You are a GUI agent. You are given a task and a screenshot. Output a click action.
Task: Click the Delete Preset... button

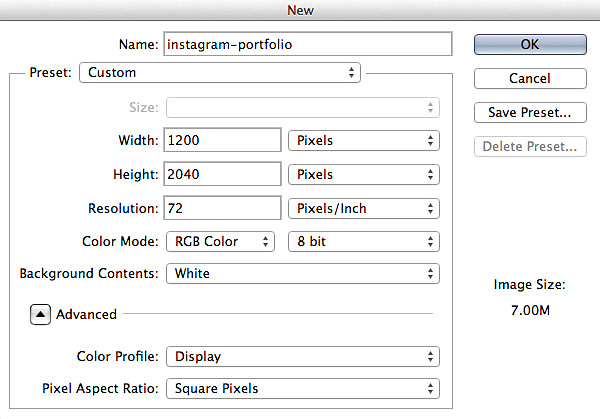529,147
